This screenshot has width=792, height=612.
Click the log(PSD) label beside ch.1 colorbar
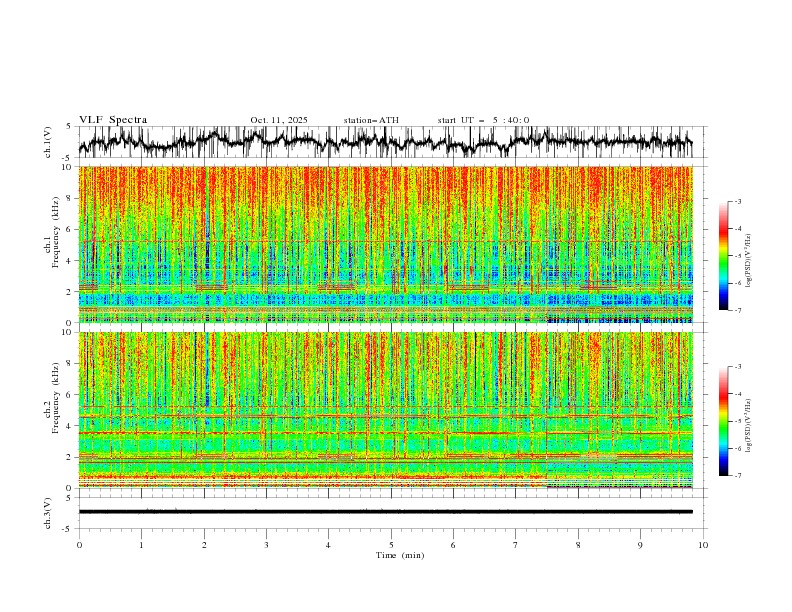pos(748,261)
